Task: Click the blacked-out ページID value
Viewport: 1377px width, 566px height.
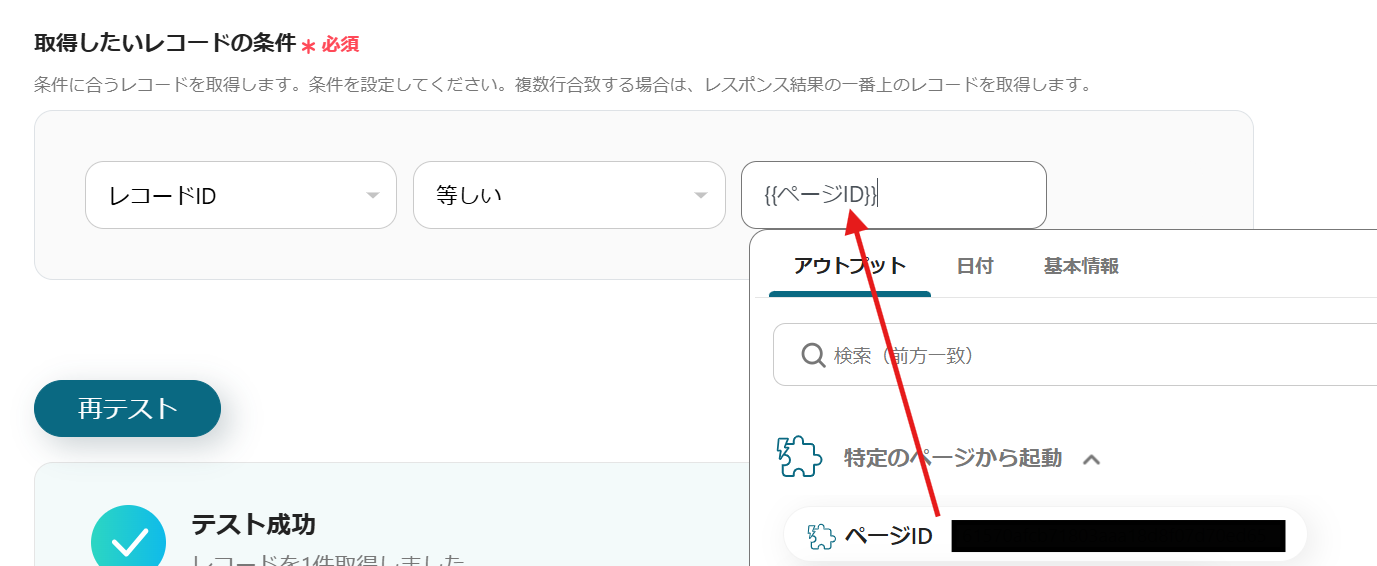Action: coord(1118,536)
